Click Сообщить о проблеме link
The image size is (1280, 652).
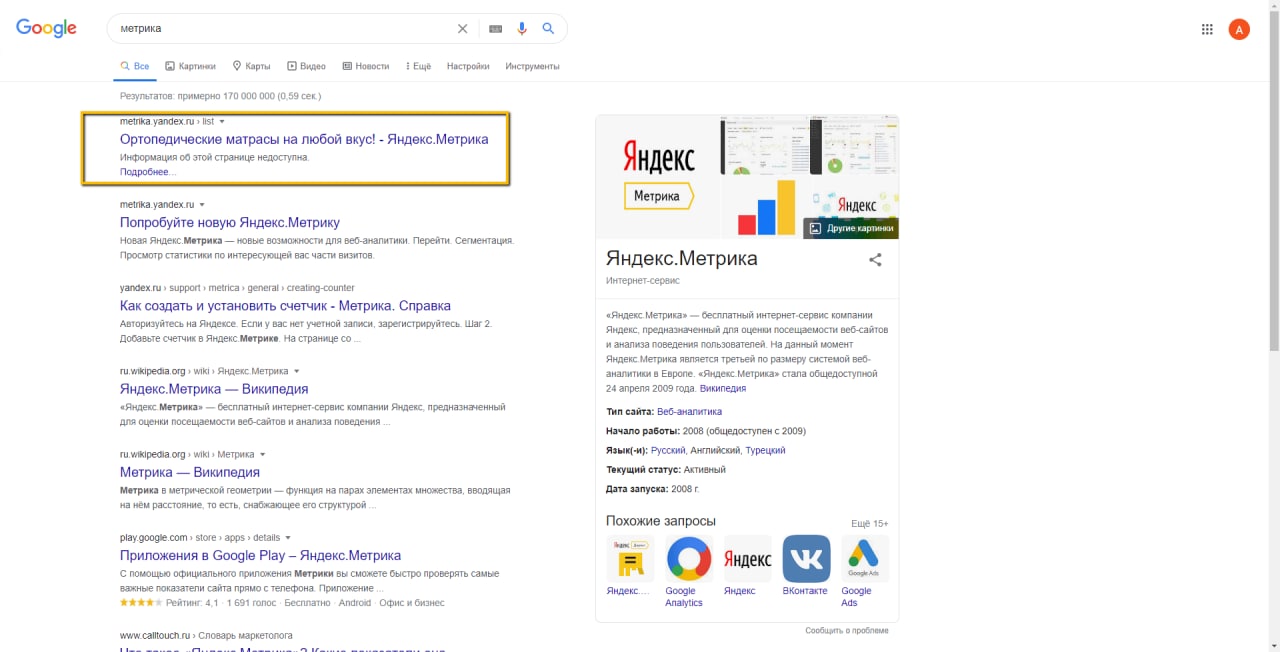(847, 631)
